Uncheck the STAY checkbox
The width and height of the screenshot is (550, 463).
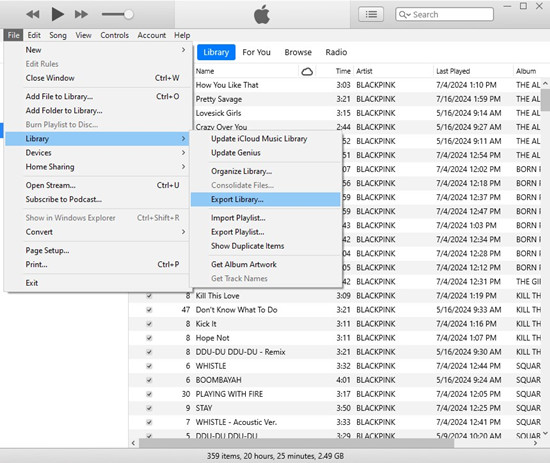(149, 408)
